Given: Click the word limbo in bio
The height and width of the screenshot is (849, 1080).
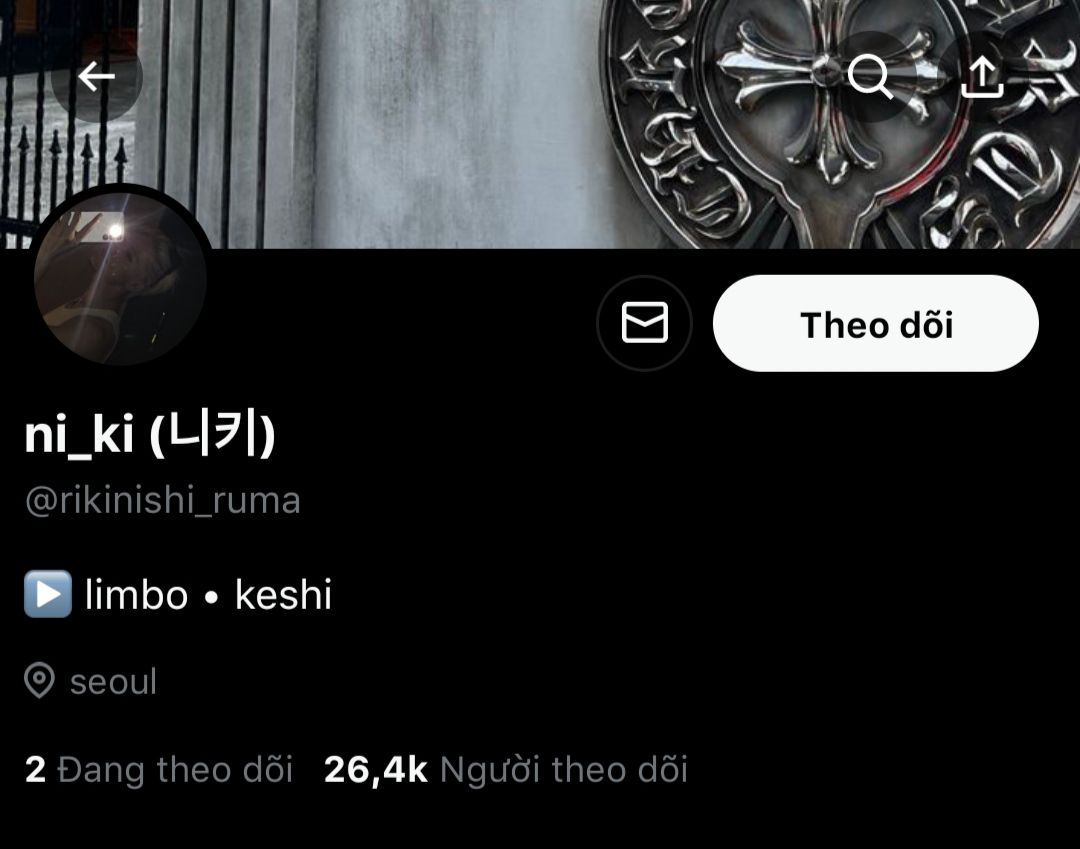Looking at the screenshot, I should [136, 594].
